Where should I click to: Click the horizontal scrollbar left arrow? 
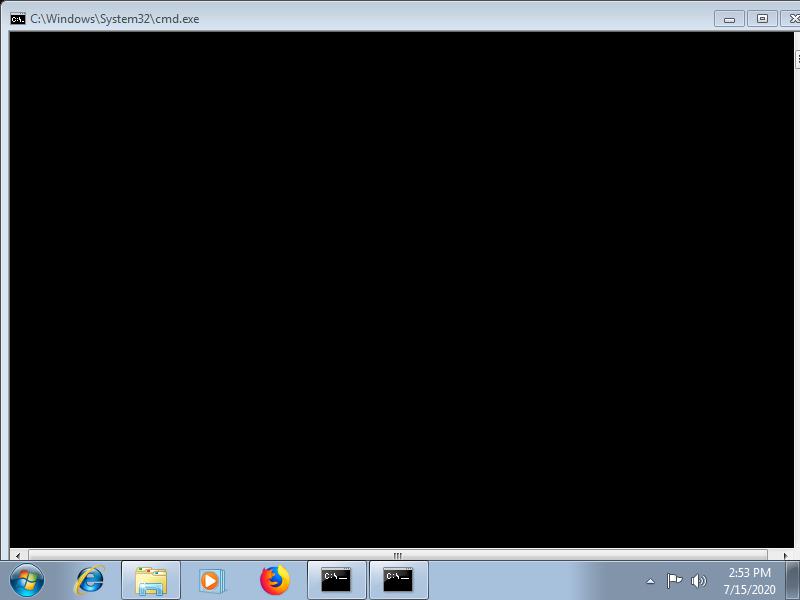pyautogui.click(x=18, y=555)
